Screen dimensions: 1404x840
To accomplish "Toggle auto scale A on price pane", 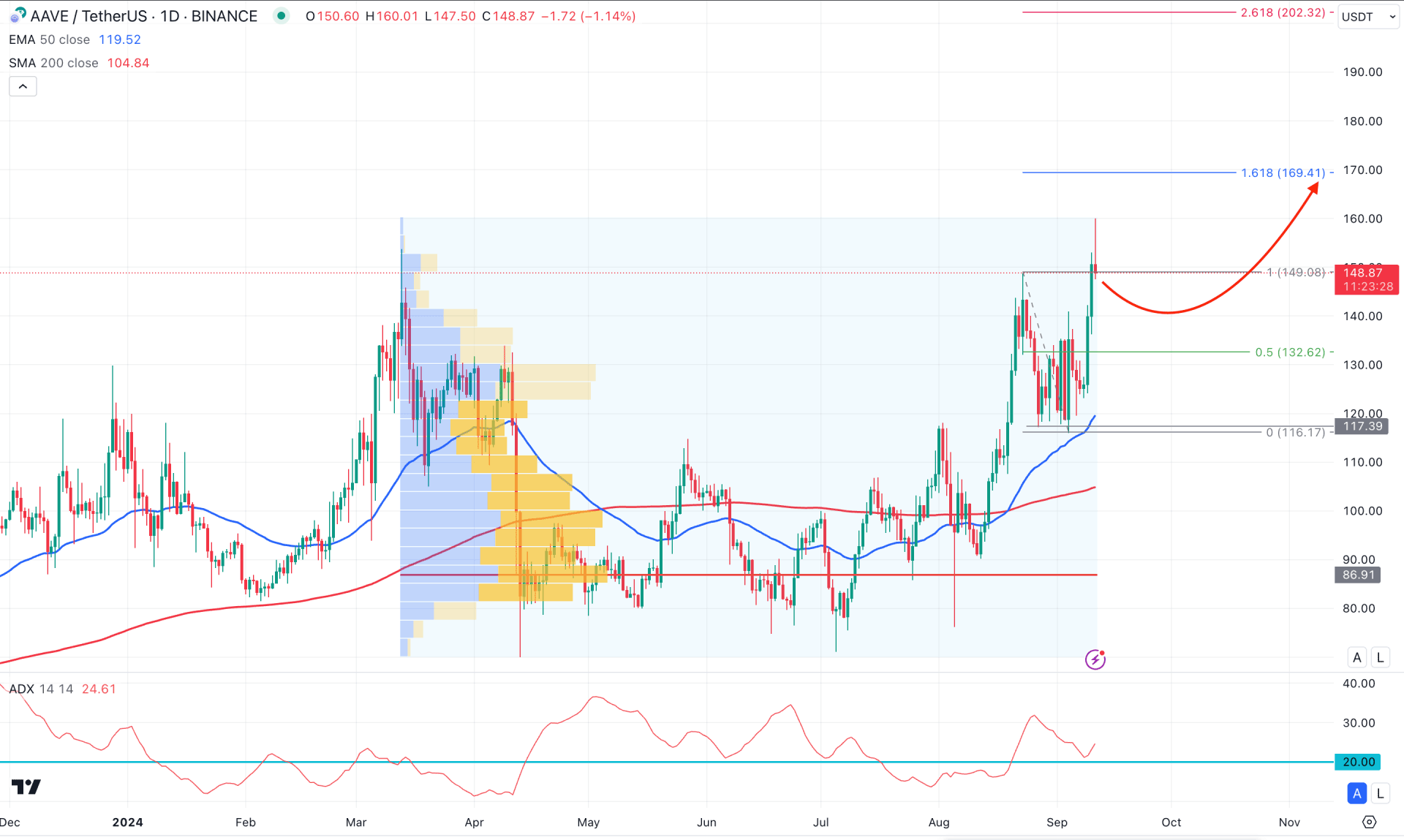I will coord(1357,657).
